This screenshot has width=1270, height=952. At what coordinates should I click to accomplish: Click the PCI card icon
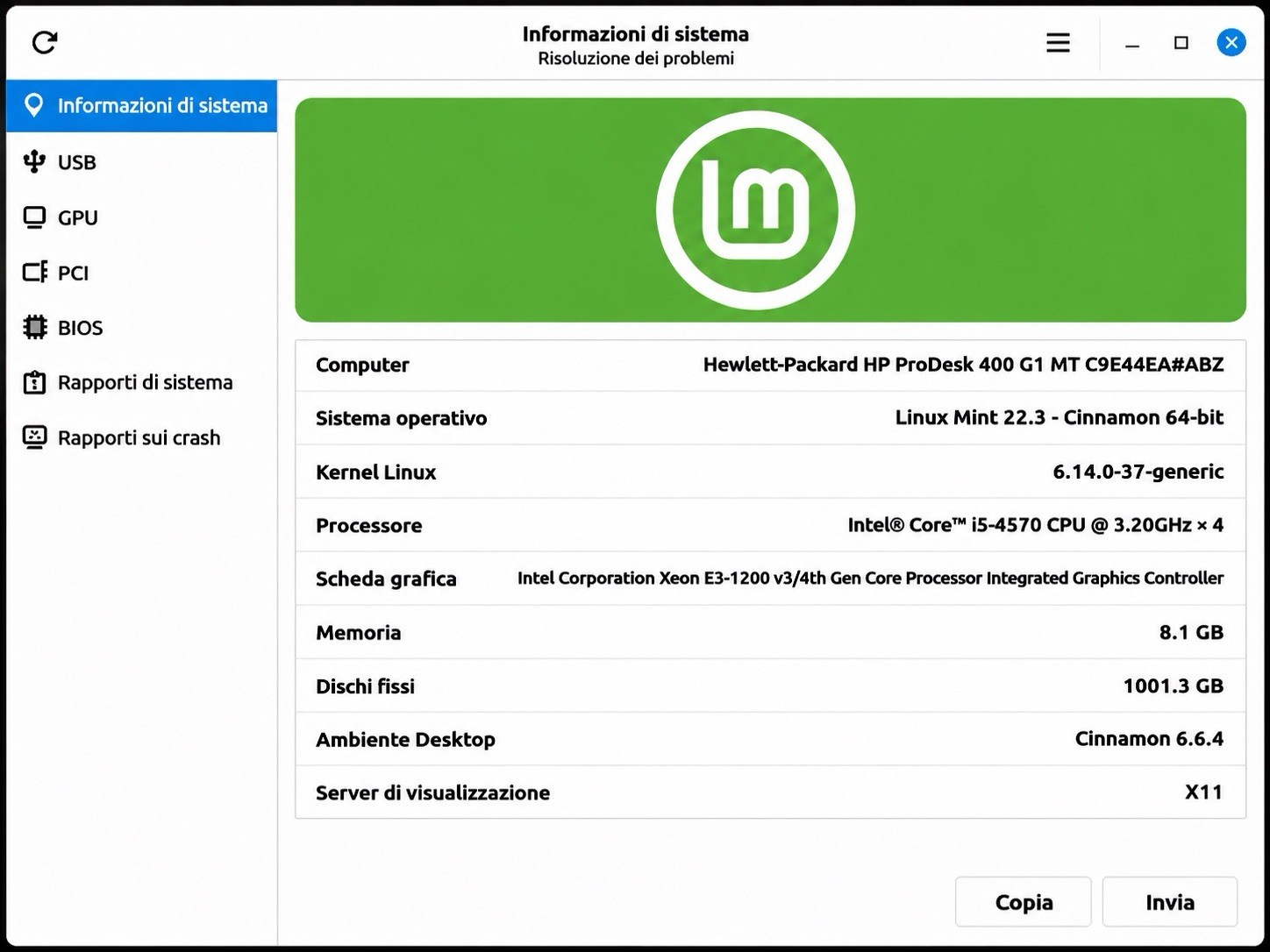click(35, 273)
